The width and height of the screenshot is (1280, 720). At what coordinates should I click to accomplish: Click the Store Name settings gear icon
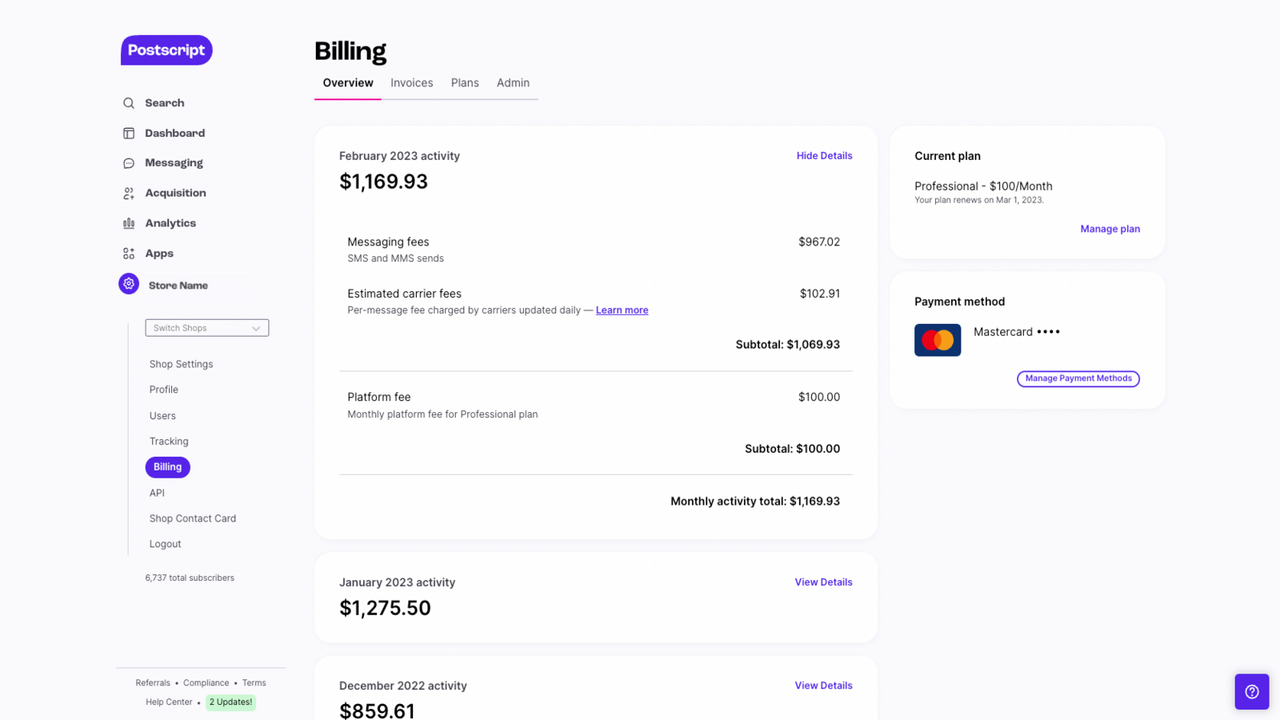128,283
